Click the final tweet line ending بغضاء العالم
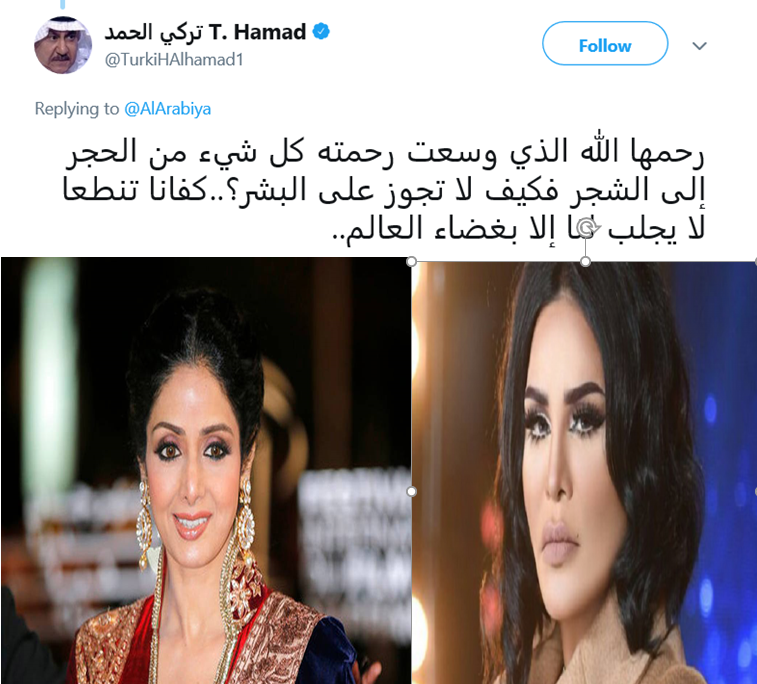This screenshot has height=684, width=757. coord(519,228)
